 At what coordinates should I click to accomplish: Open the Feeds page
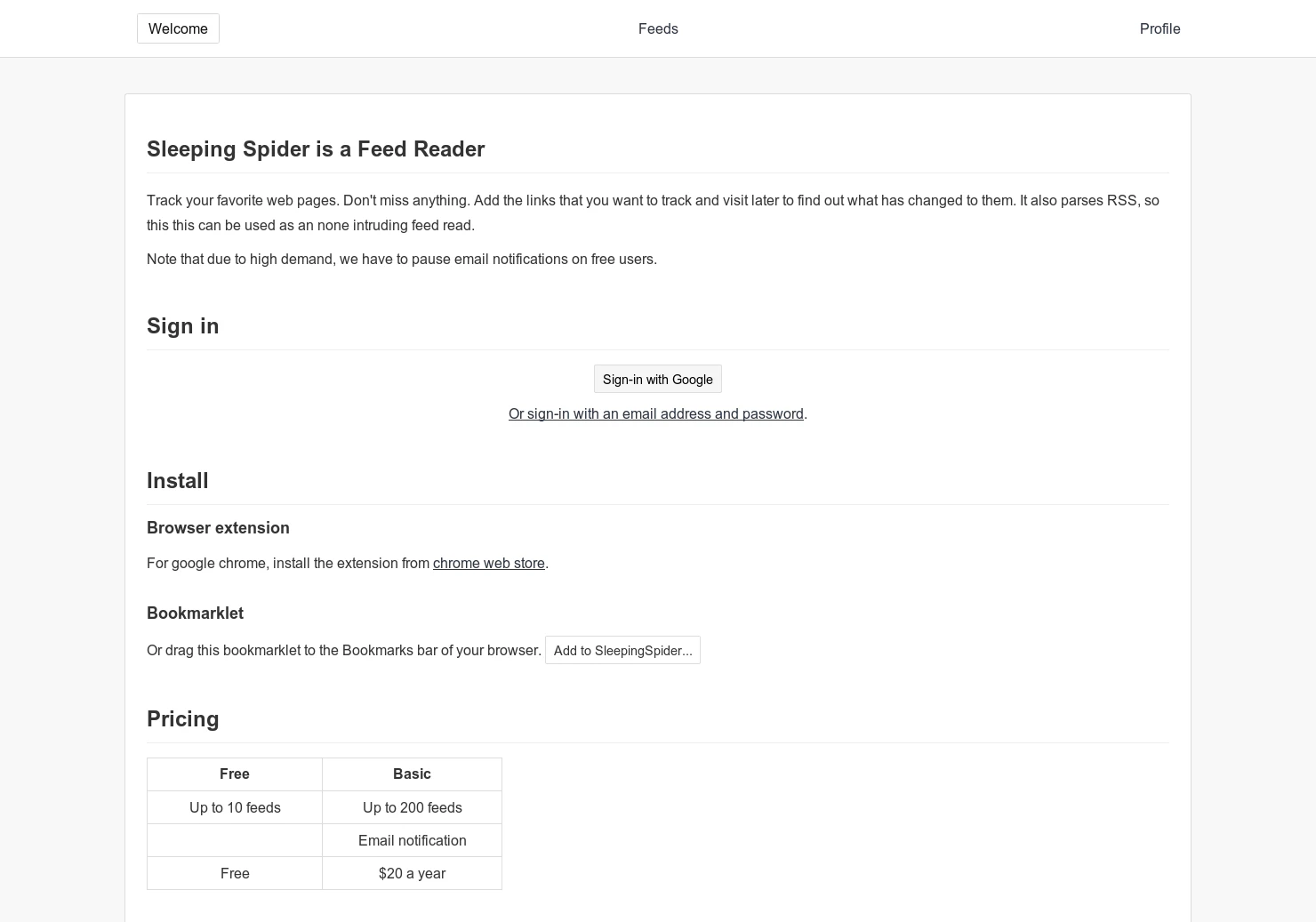tap(658, 28)
